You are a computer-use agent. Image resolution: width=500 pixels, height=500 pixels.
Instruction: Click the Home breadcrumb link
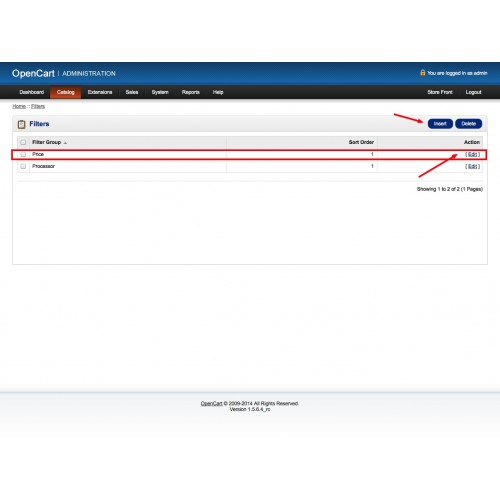pos(19,106)
